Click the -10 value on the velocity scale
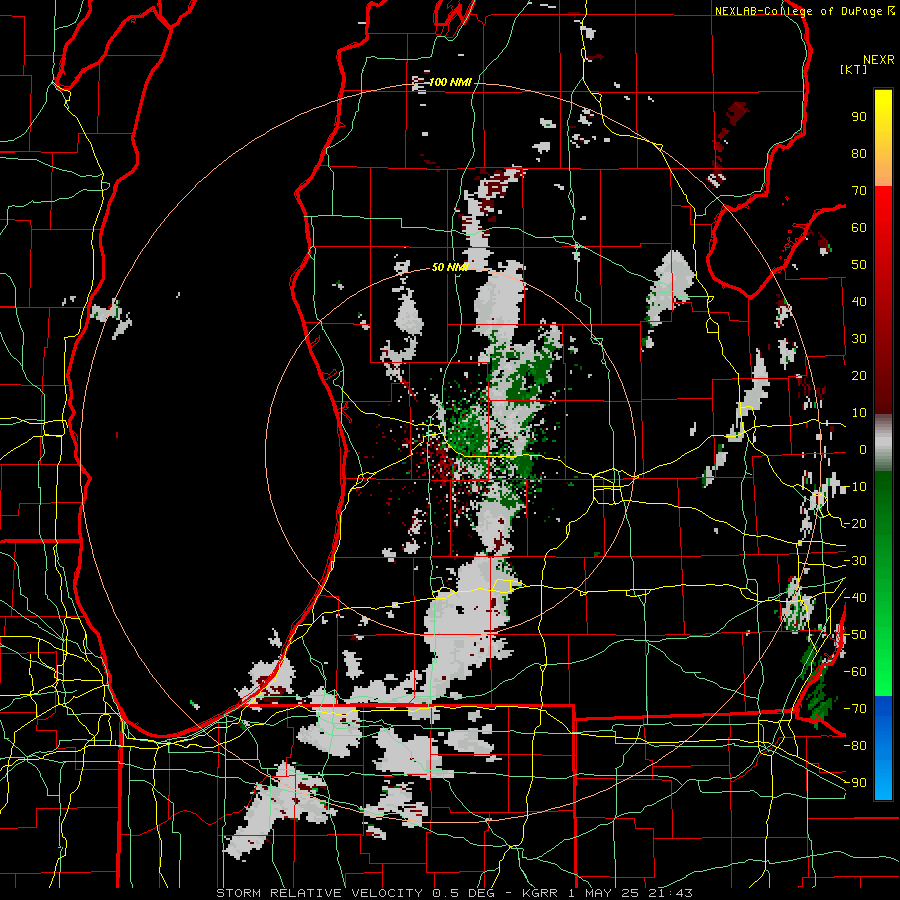Image resolution: width=900 pixels, height=900 pixels. (x=855, y=487)
